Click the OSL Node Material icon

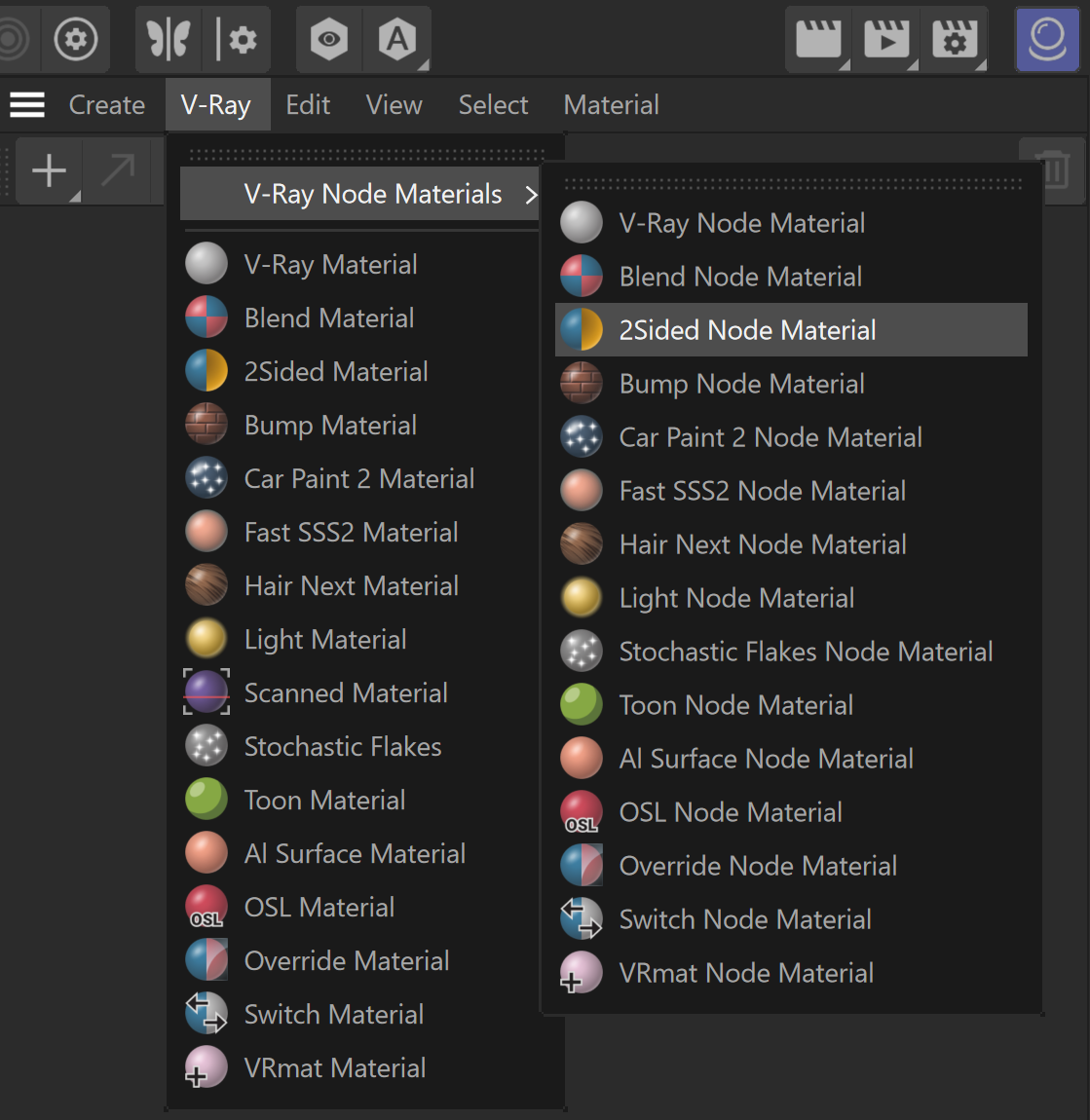(x=582, y=811)
